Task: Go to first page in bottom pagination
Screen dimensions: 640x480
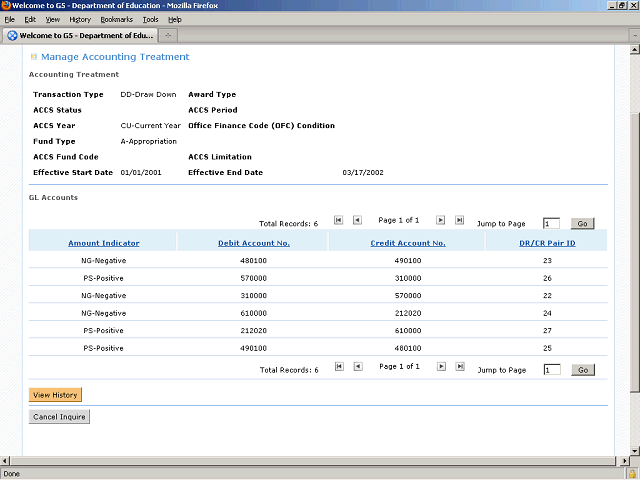Action: click(339, 367)
